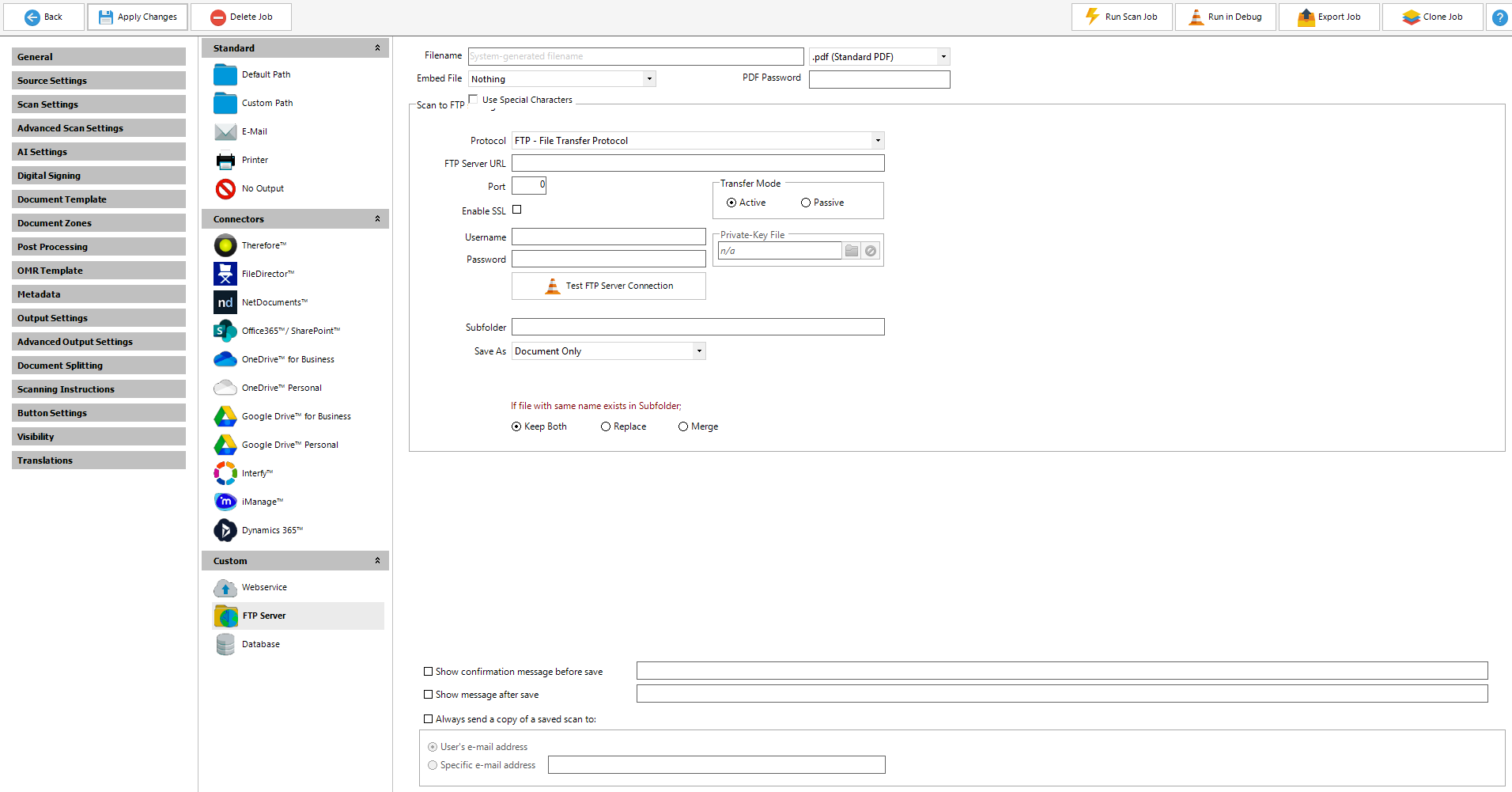Click the Therefore connector icon
Image resolution: width=1512 pixels, height=792 pixels.
(x=225, y=245)
